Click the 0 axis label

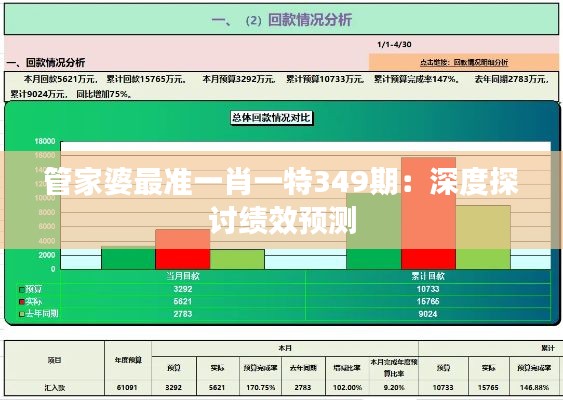[x=53, y=269]
